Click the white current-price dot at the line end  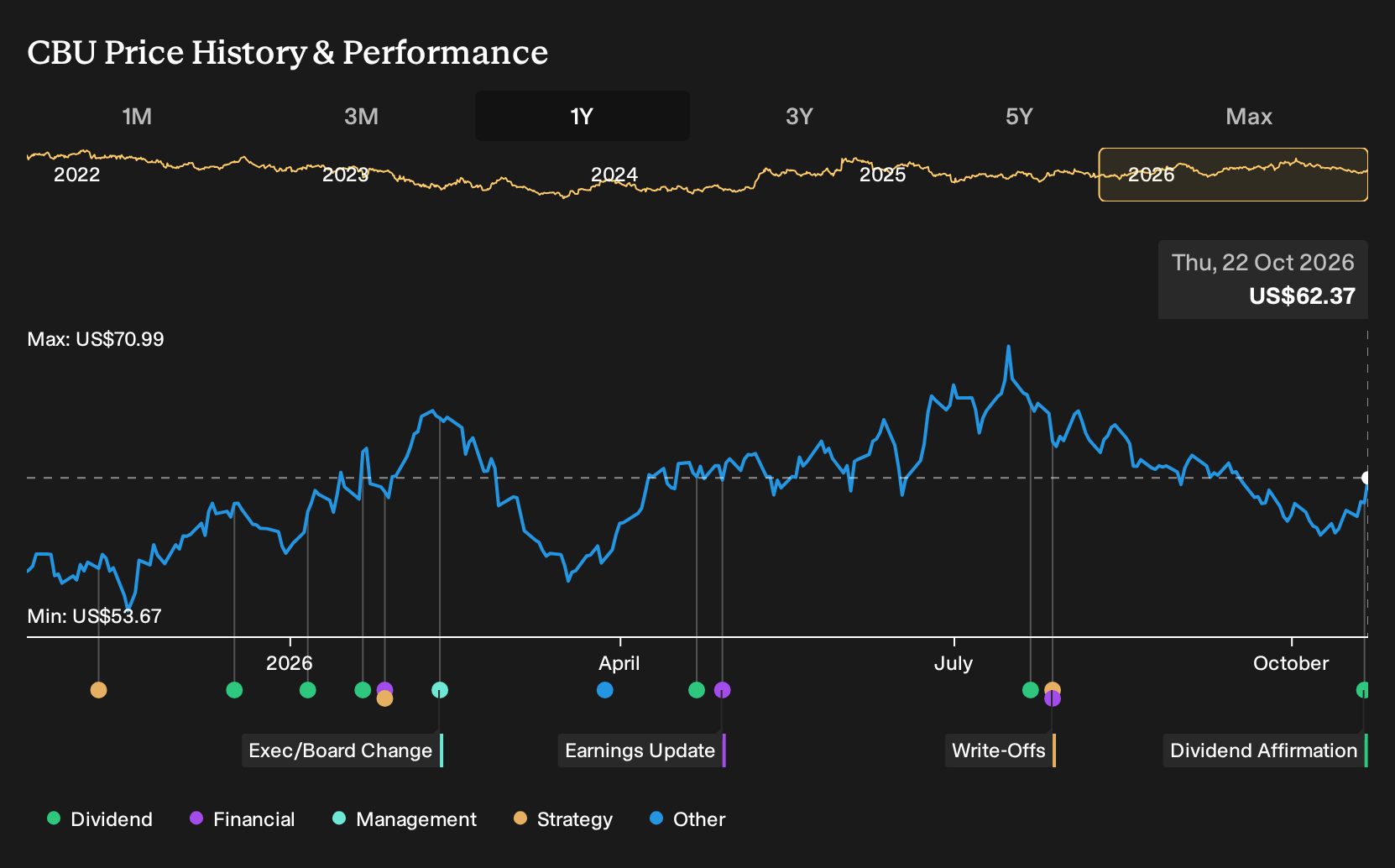[x=1366, y=478]
